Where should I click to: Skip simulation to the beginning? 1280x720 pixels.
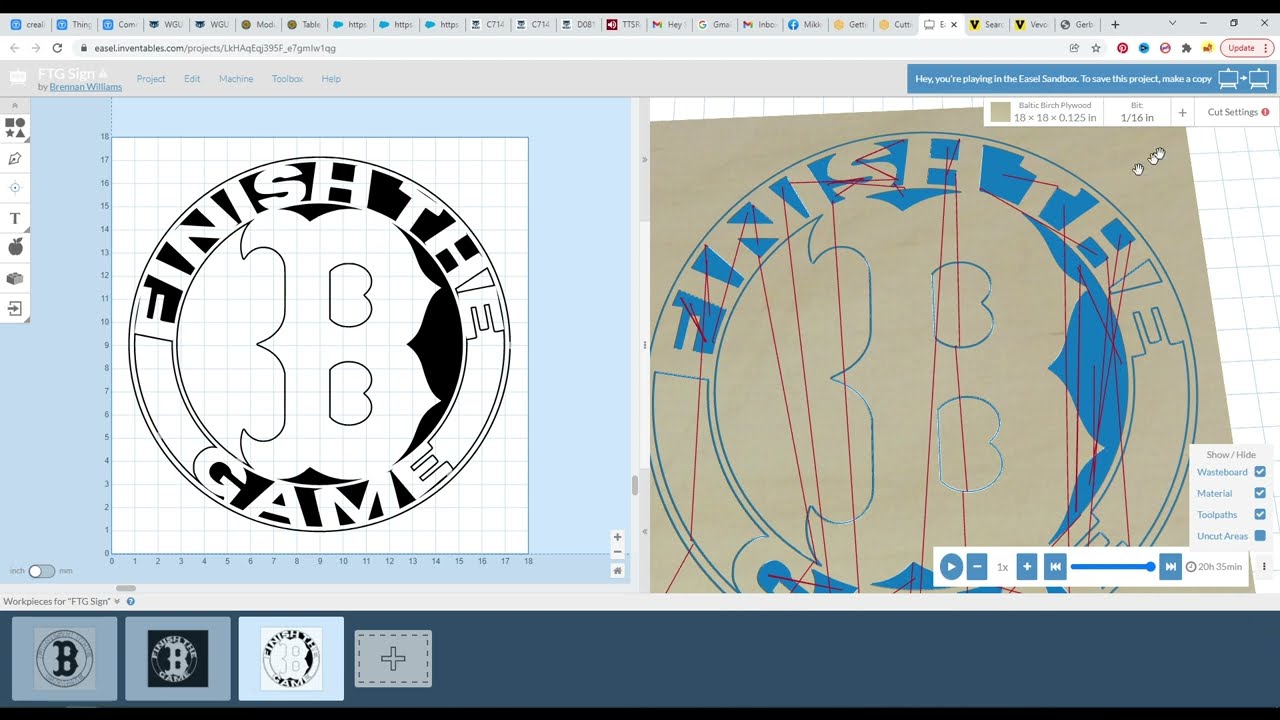coord(1055,567)
